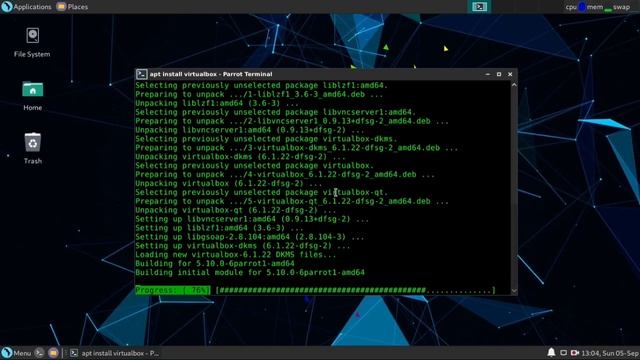
Task: Click line 'Building initial module for 5.10.0-6parrot1-amd64'
Action: click(x=250, y=272)
